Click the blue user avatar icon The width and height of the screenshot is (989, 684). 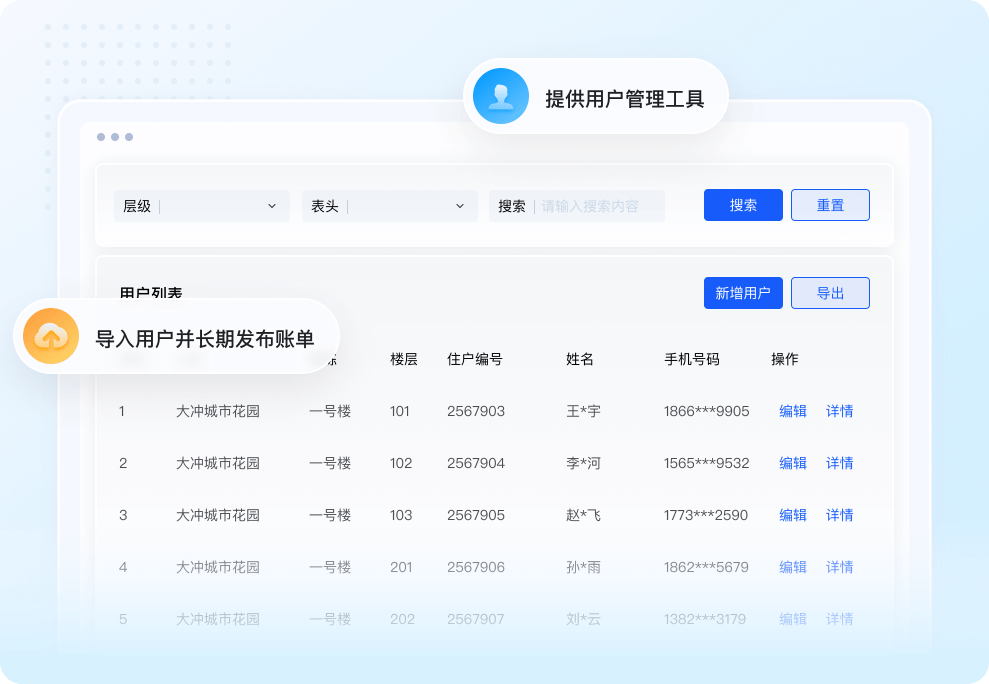500,97
